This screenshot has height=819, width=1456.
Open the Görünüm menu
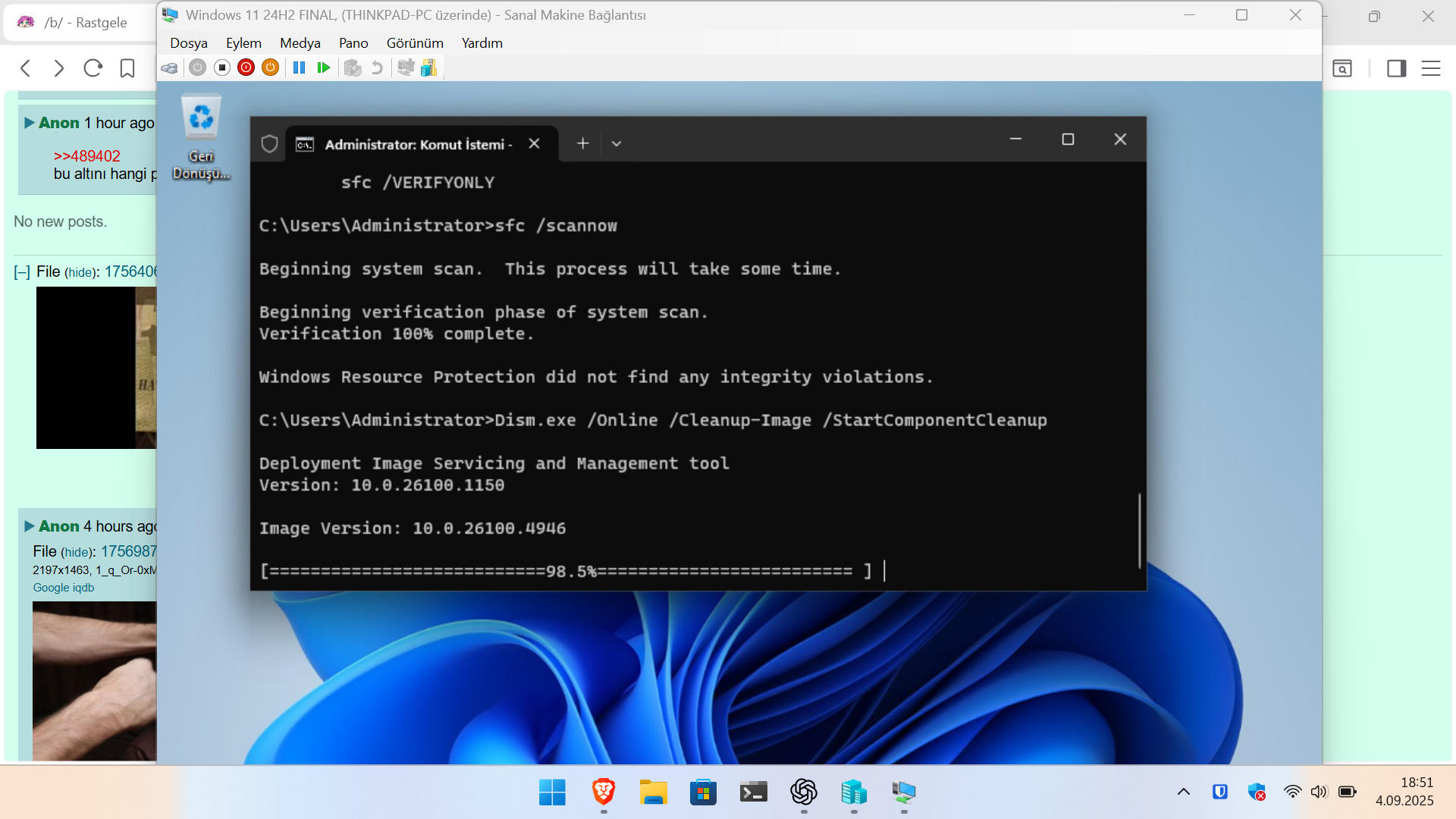click(x=415, y=43)
